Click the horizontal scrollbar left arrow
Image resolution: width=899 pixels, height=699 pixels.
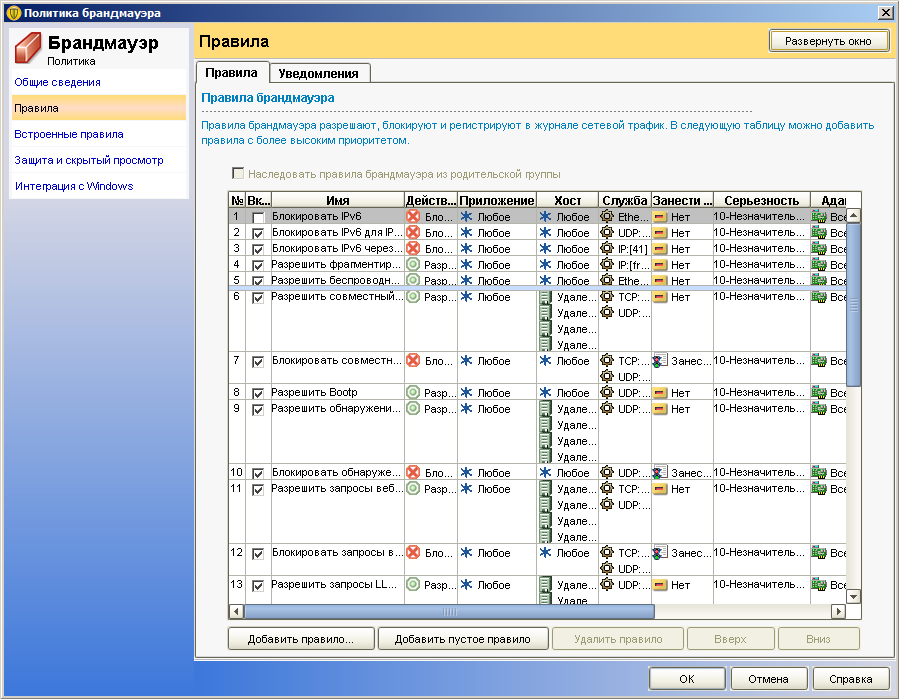pyautogui.click(x=236, y=611)
